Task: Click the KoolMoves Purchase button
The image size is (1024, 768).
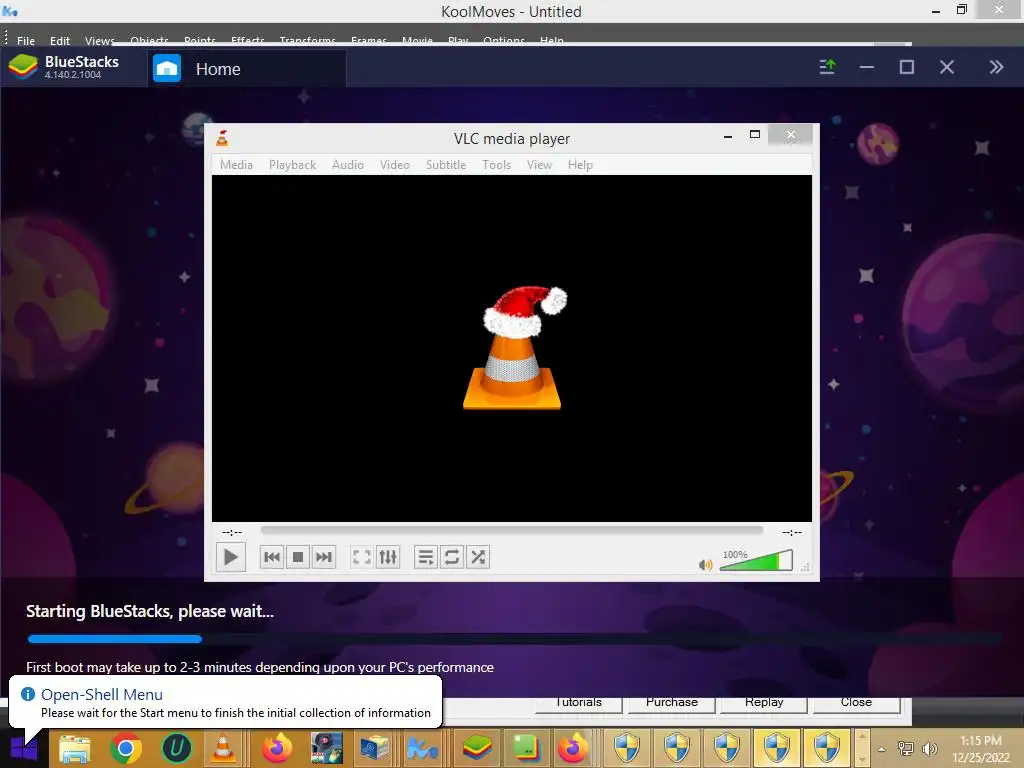Action: tap(672, 703)
